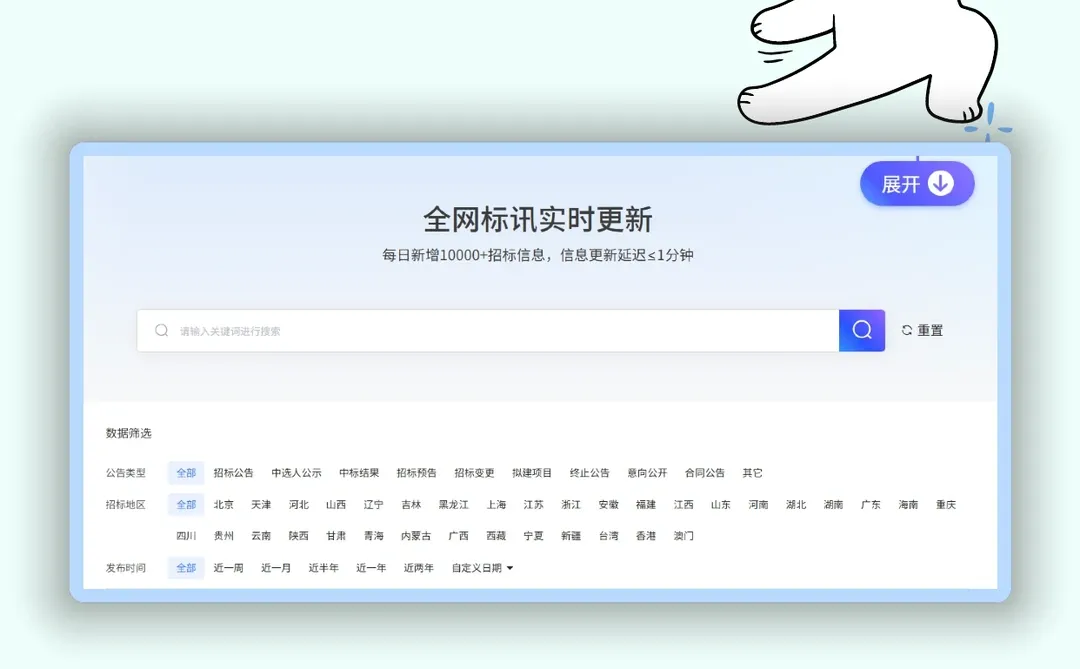Select the 近两年 time filter
Screen dimensions: 1080x669
click(x=418, y=567)
